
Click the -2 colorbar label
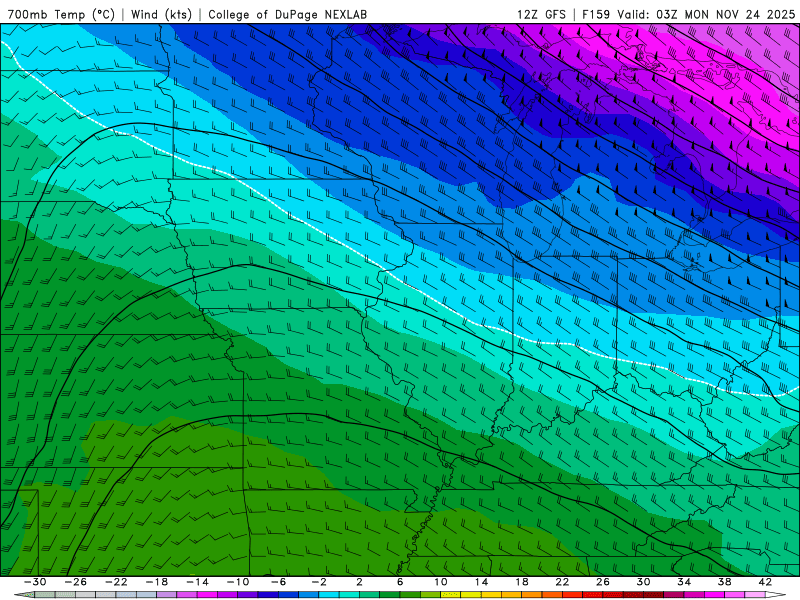[x=319, y=582]
